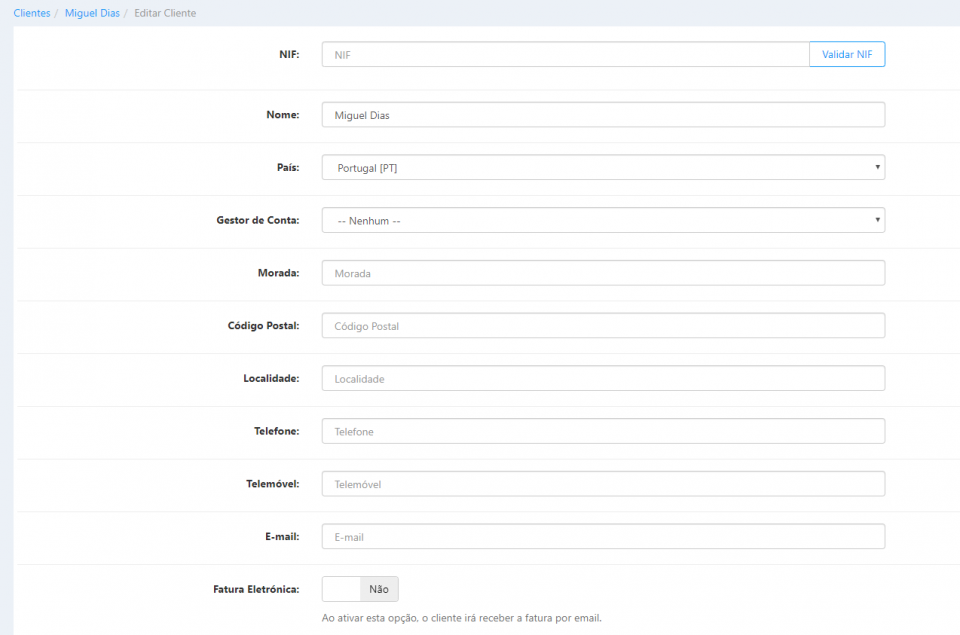Click the arrow on the Gestor de Conta selector

point(877,220)
